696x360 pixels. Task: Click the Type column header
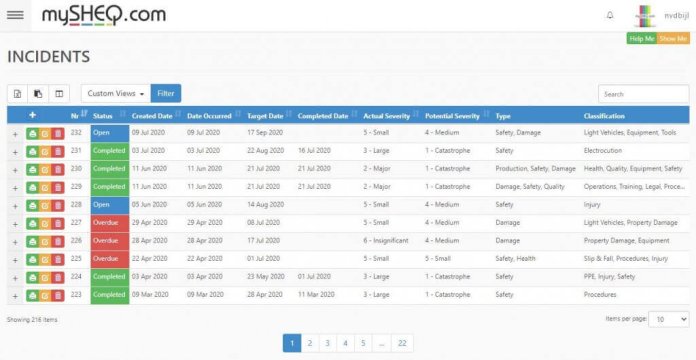coord(503,116)
